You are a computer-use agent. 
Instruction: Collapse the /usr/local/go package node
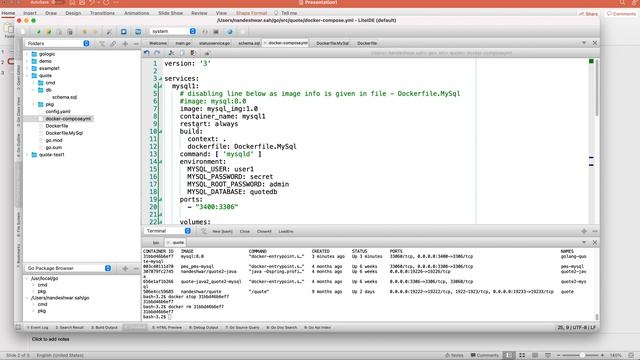(x=27, y=278)
